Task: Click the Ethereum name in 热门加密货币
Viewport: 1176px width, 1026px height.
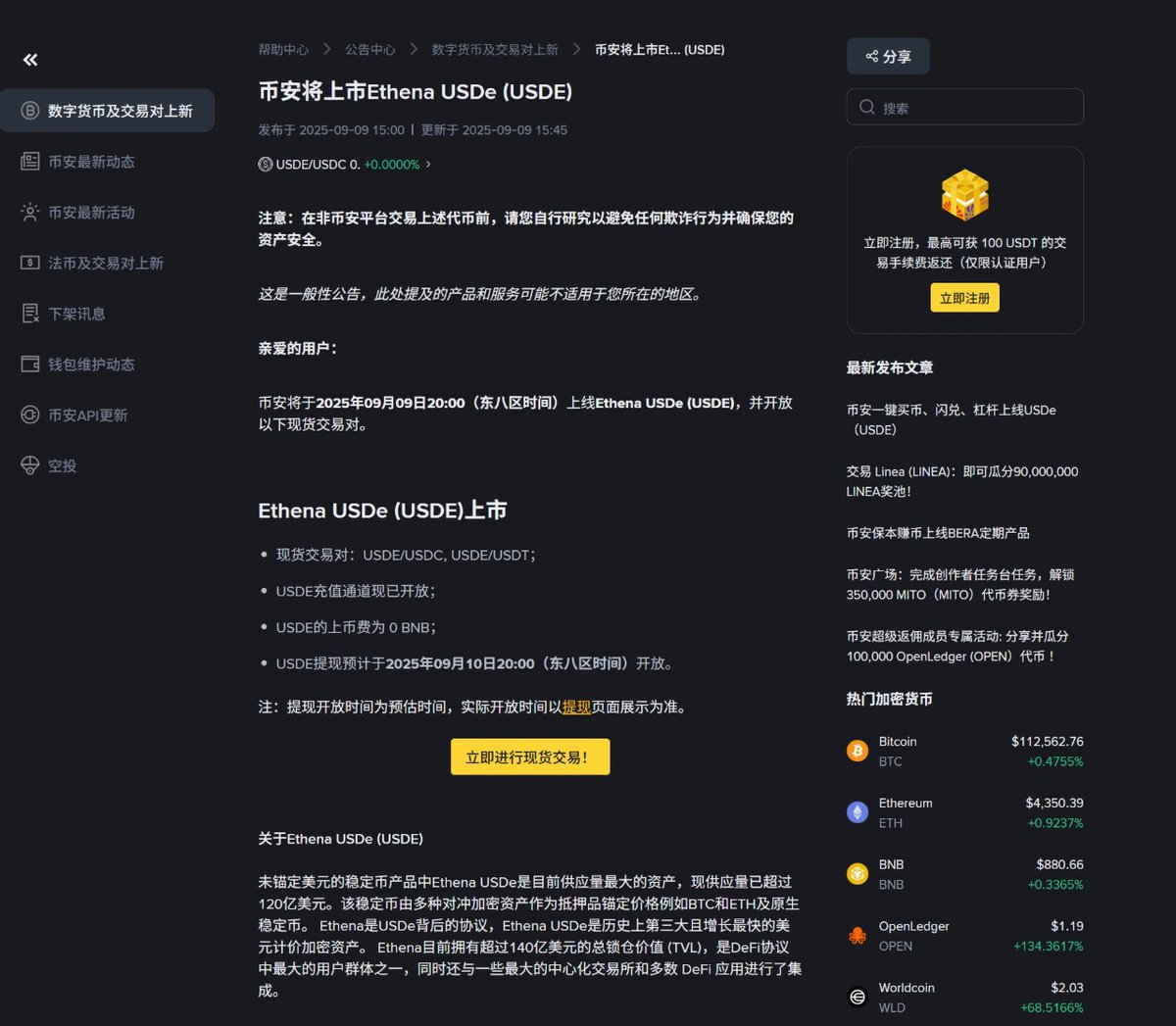Action: 906,804
